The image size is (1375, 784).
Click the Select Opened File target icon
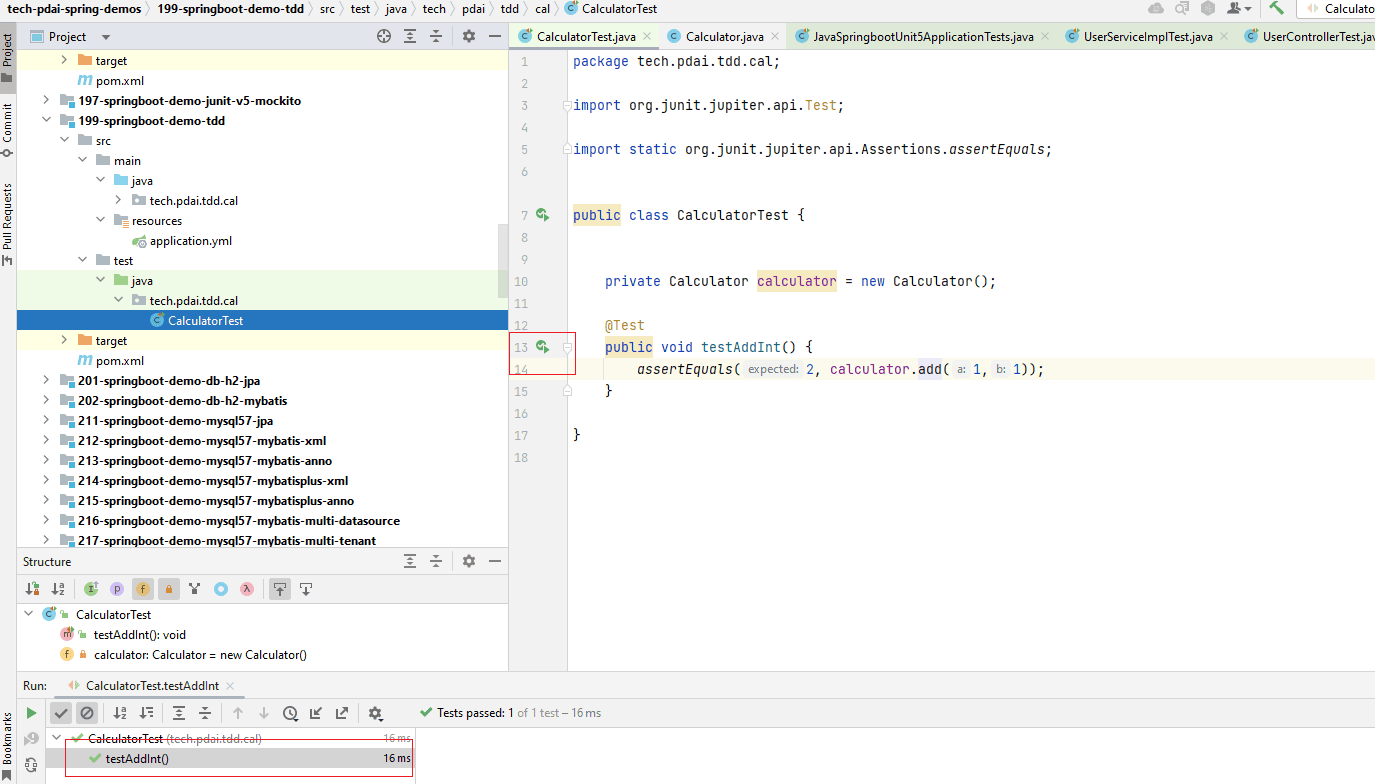[x=384, y=36]
